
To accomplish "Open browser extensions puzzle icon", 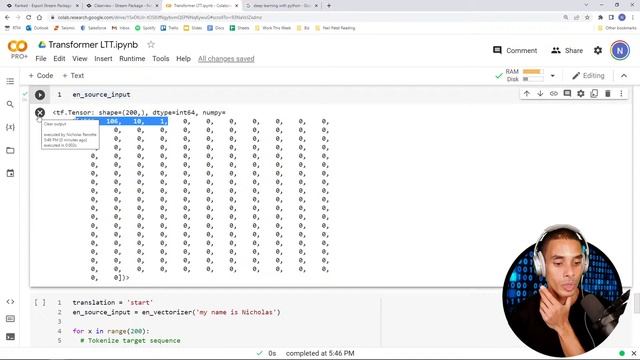I will 600,17.
